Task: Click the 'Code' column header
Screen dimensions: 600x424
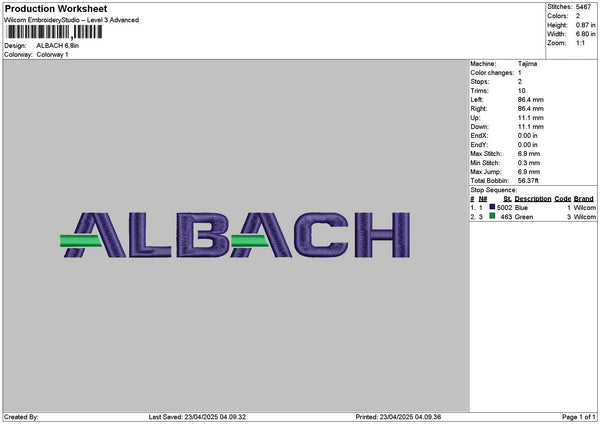Action: tap(562, 199)
